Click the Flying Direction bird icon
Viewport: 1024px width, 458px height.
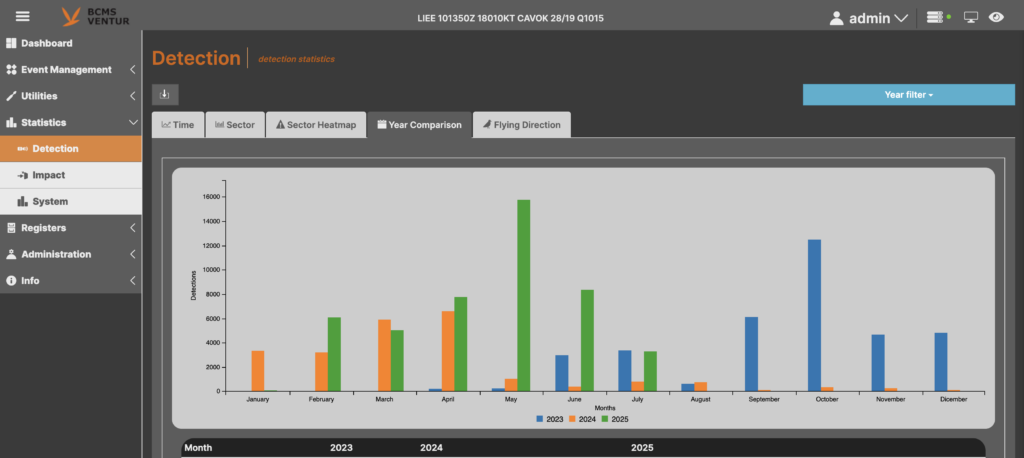click(487, 125)
